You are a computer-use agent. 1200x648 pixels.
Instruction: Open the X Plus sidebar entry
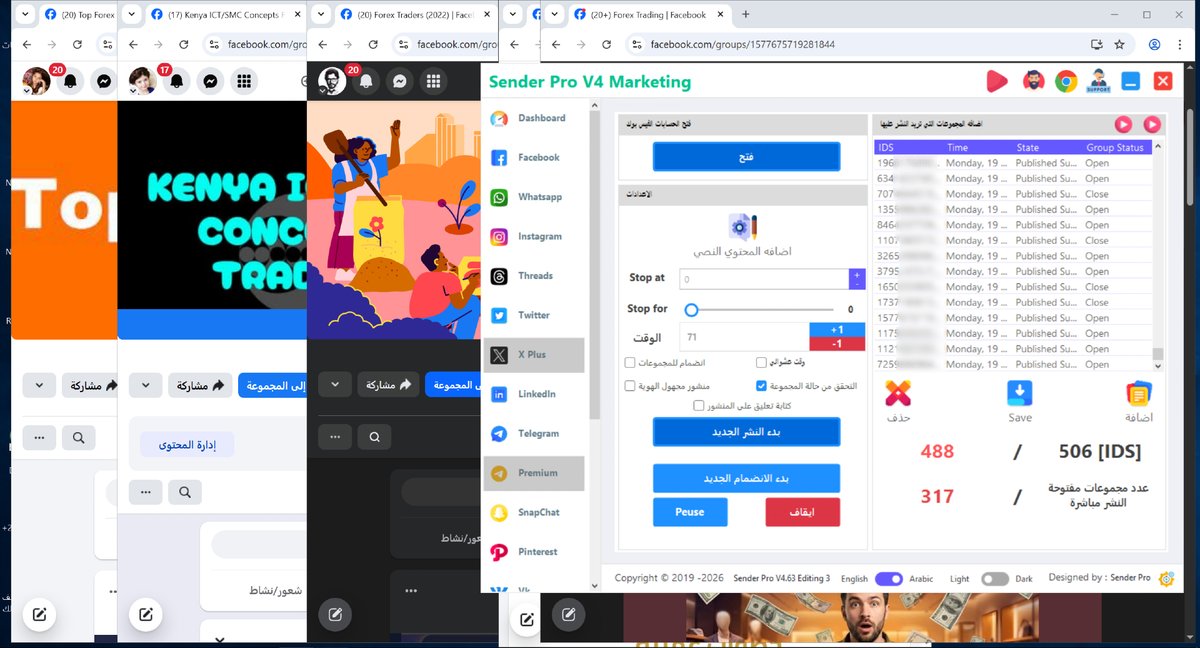(x=535, y=355)
